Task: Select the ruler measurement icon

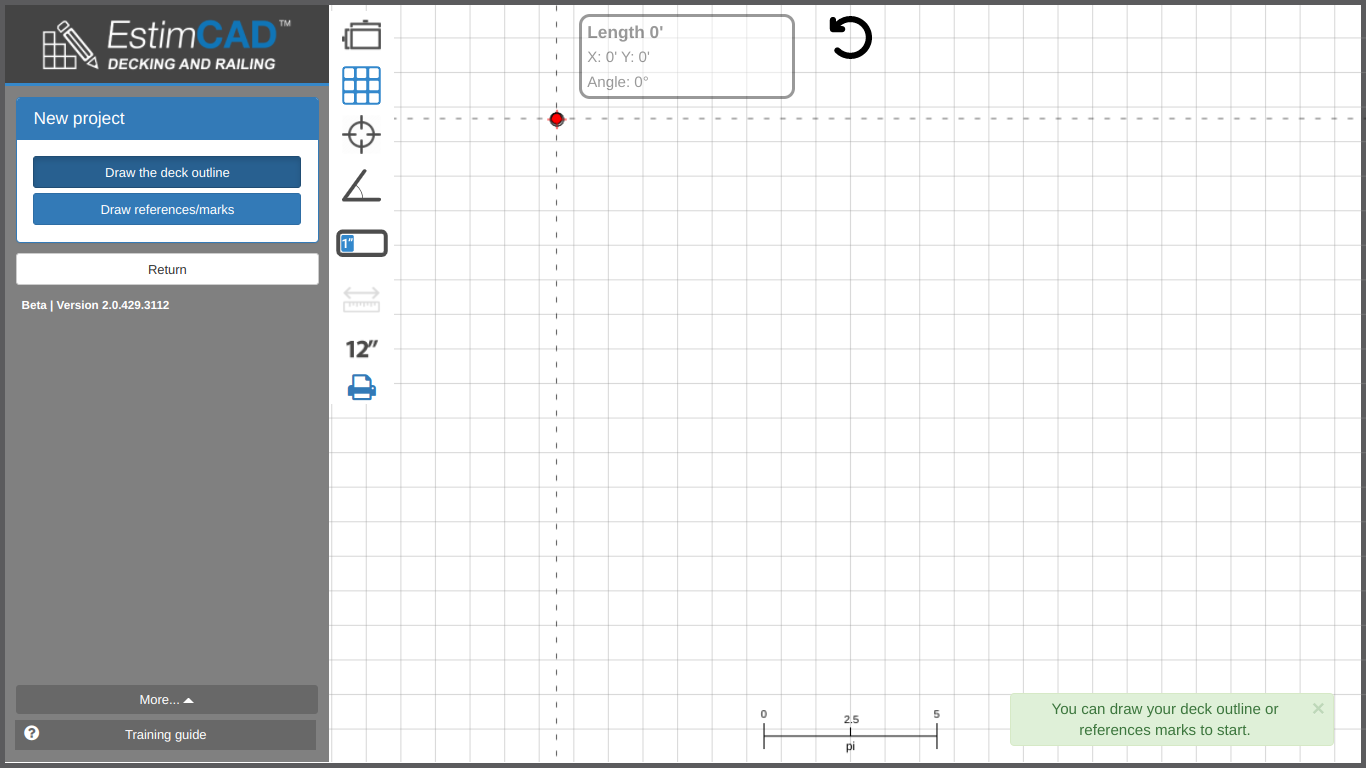Action: 361,299
